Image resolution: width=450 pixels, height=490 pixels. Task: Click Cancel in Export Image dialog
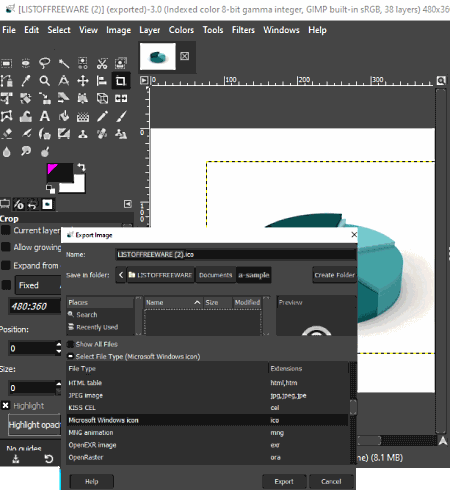[331, 481]
